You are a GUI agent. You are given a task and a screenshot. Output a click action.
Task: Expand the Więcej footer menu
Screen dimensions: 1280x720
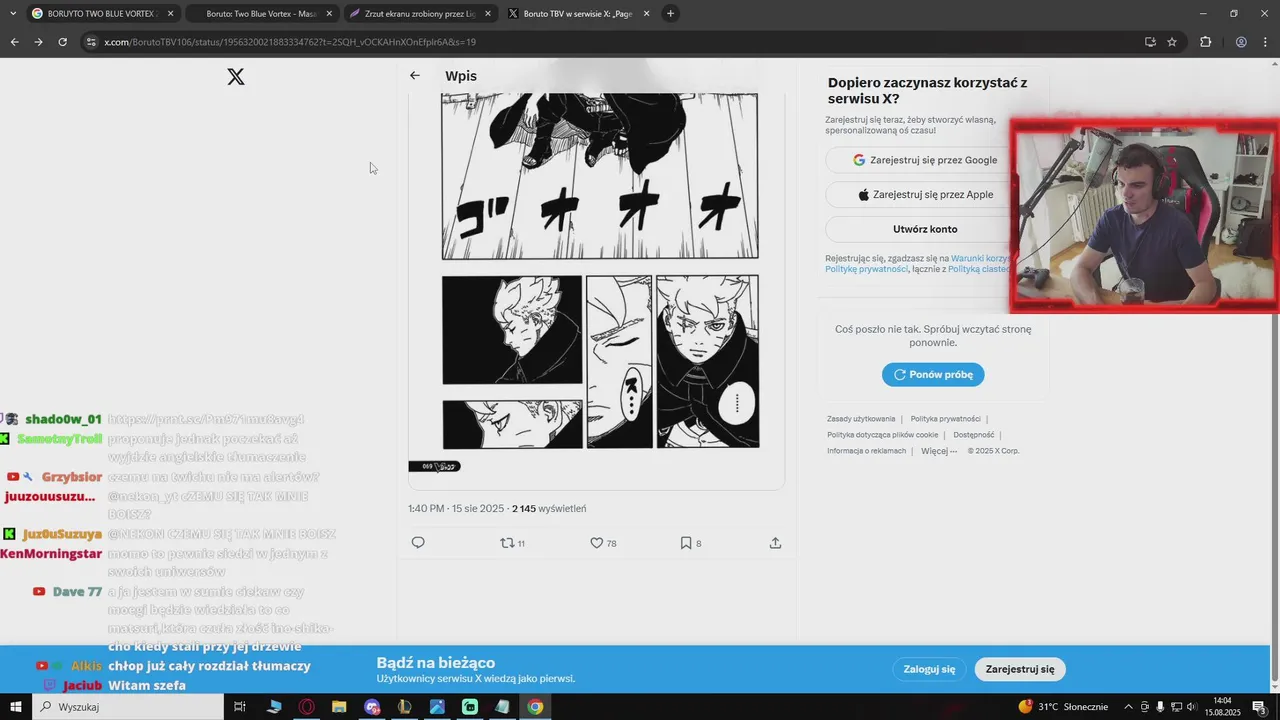pyautogui.click(x=939, y=451)
